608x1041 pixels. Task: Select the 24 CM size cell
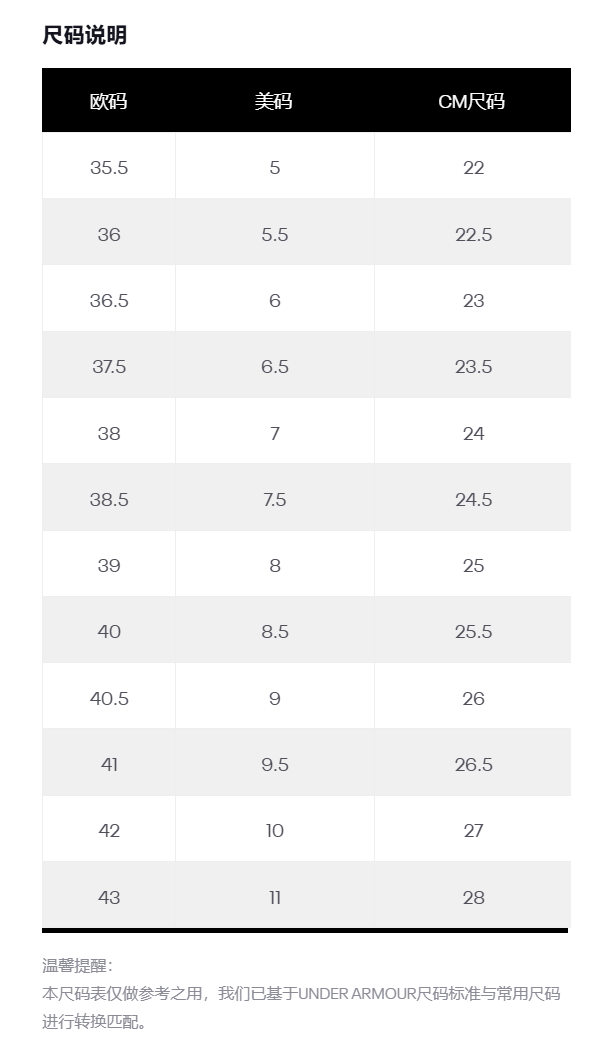(x=473, y=433)
